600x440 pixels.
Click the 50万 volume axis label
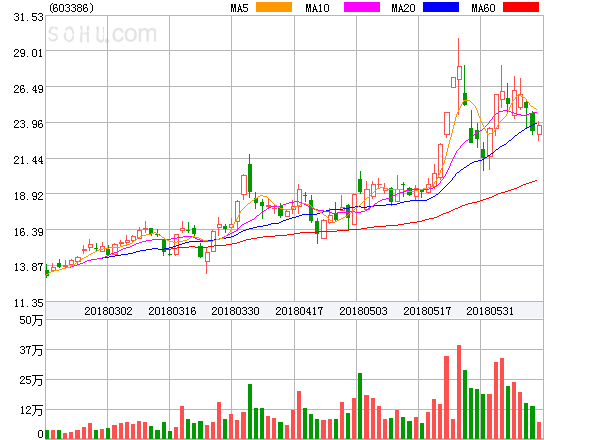point(31,320)
